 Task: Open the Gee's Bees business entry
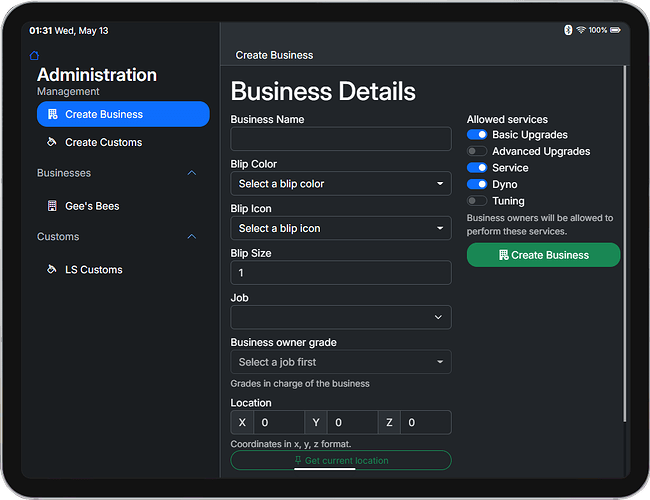[x=123, y=206]
